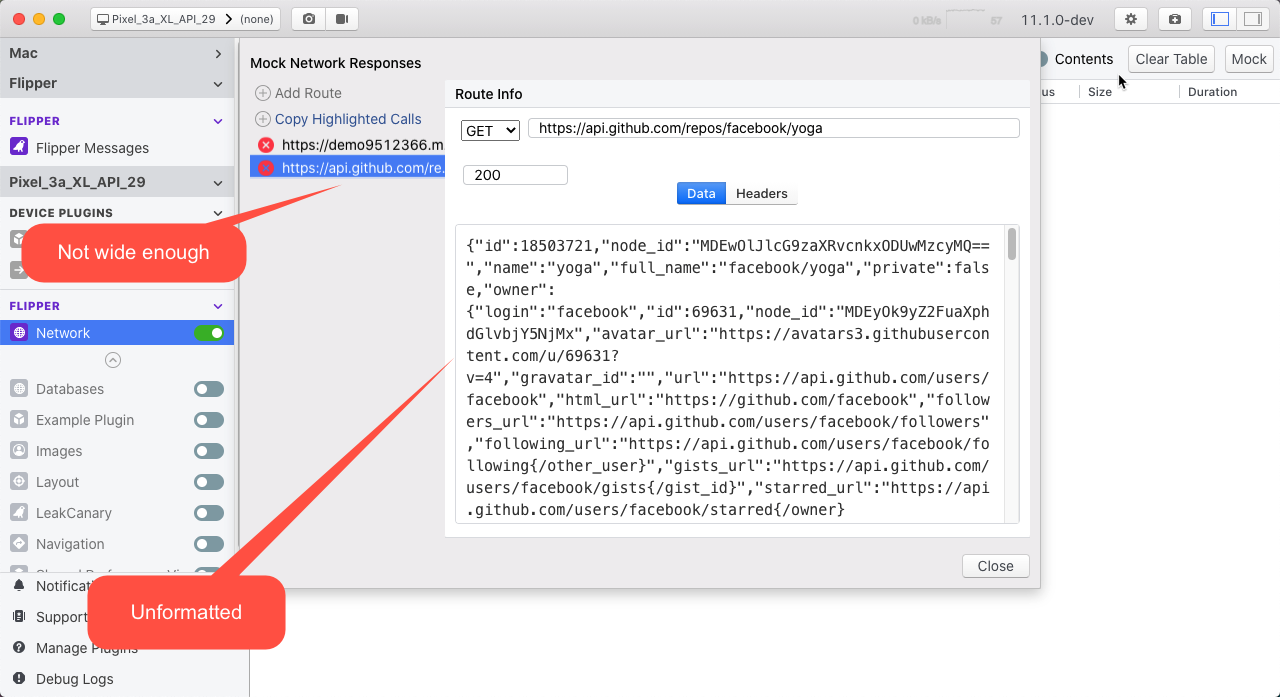The image size is (1280, 697).
Task: Start screen recording with the video icon
Action: pos(342,19)
